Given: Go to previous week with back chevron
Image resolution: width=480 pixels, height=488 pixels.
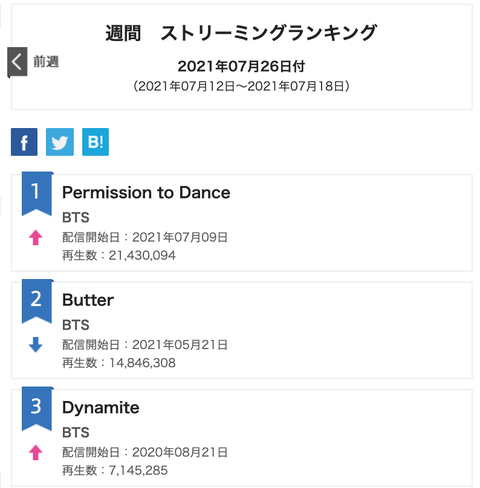Looking at the screenshot, I should tap(17, 62).
